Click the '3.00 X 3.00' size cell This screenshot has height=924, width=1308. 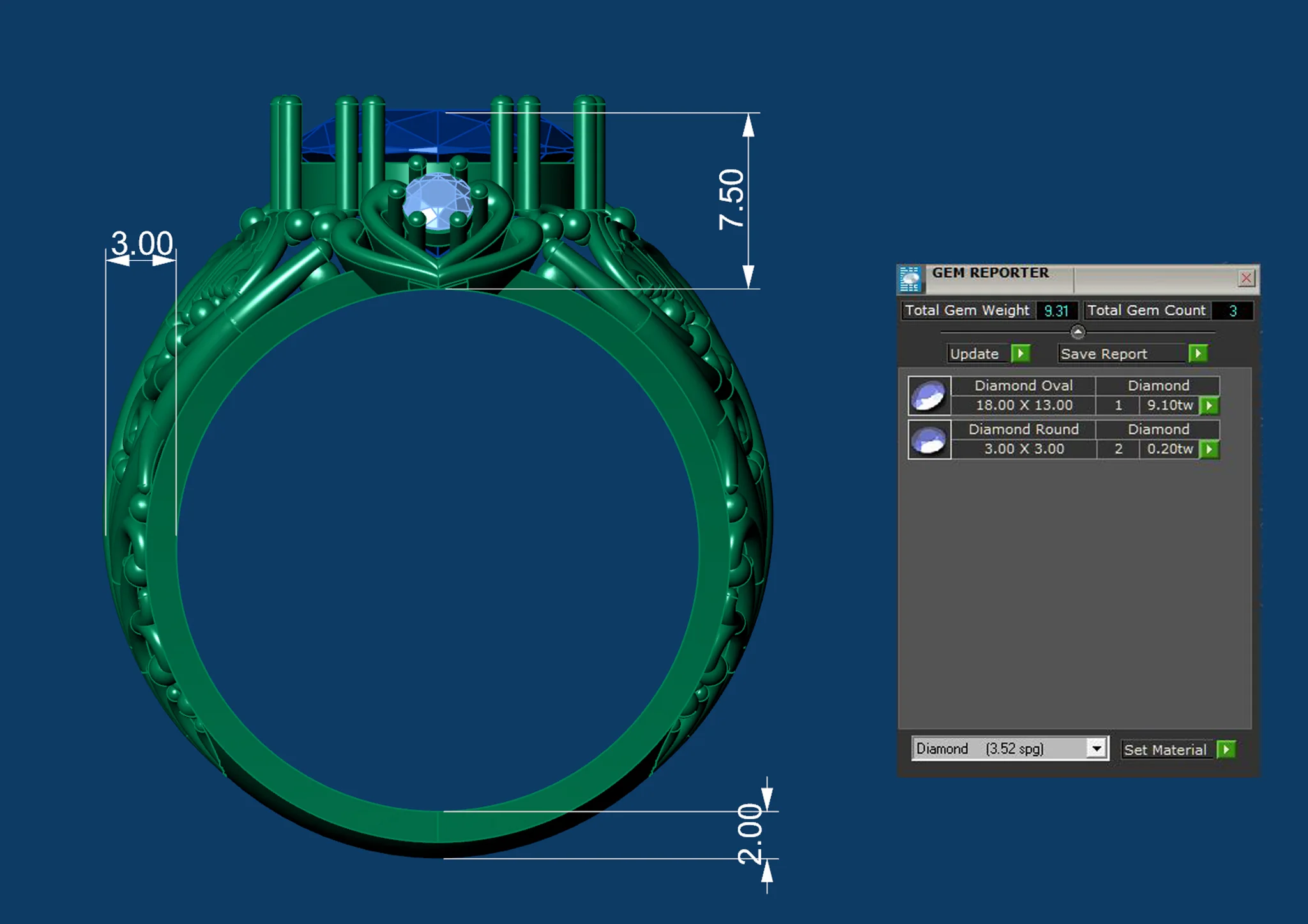pyautogui.click(x=1024, y=449)
